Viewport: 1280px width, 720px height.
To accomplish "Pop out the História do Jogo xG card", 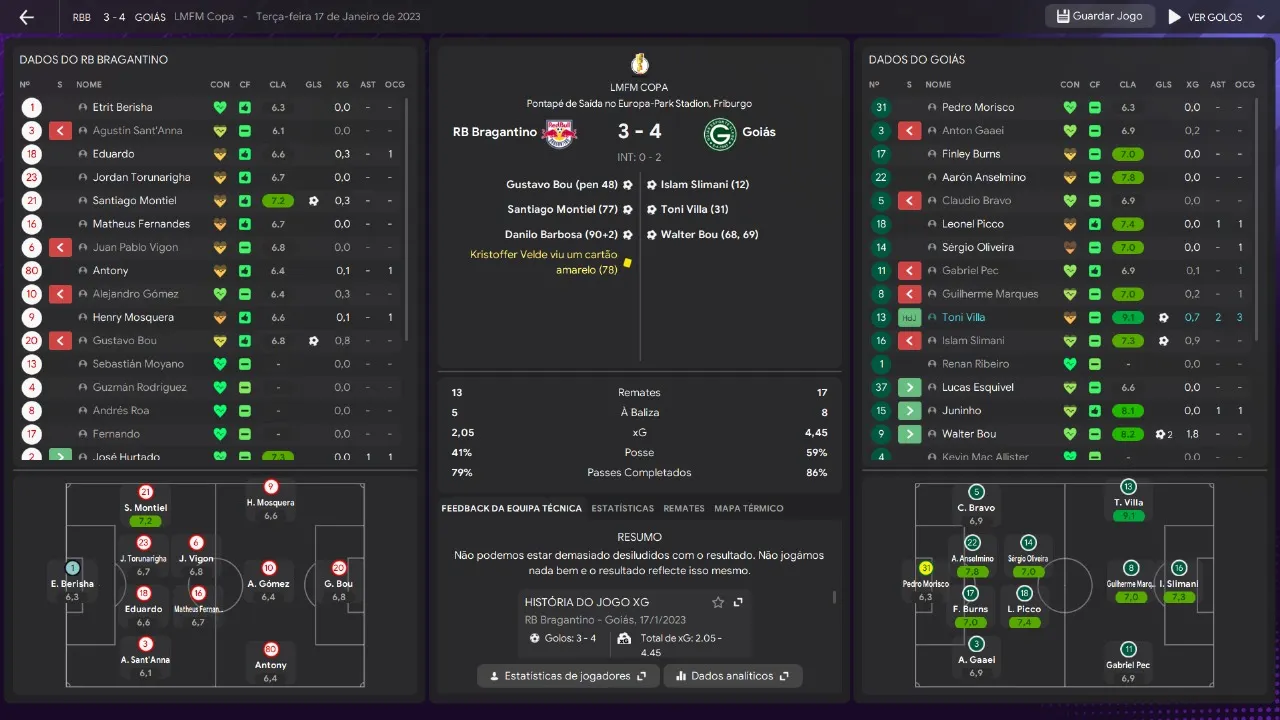I will pos(738,602).
